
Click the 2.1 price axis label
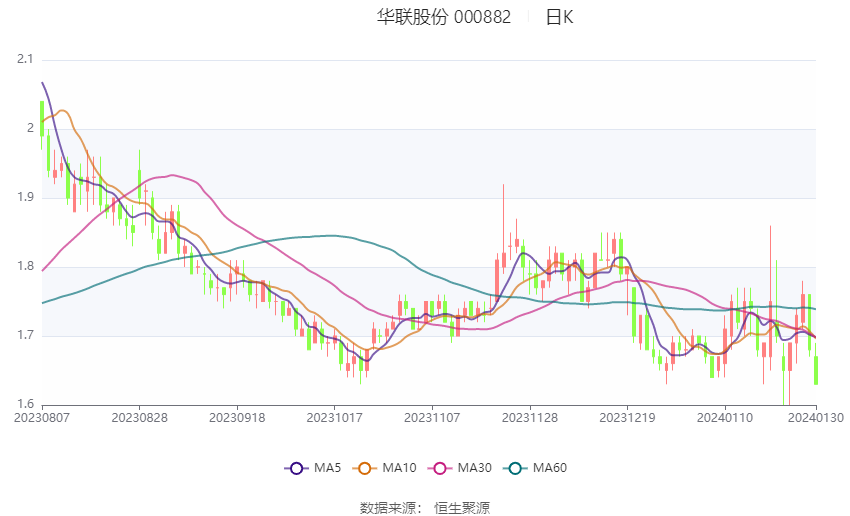coord(25,59)
